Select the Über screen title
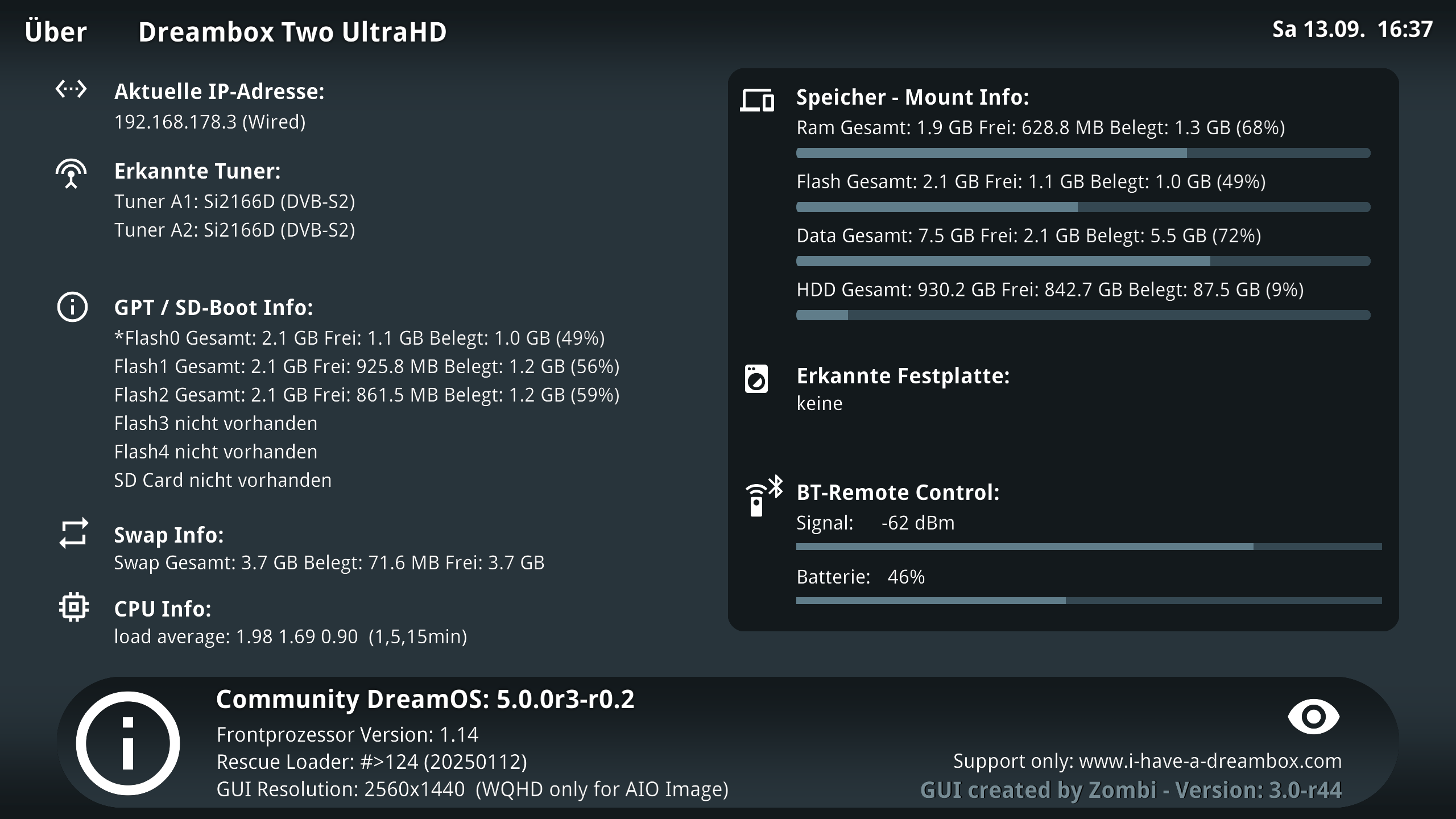This screenshot has height=819, width=1456. (x=56, y=32)
